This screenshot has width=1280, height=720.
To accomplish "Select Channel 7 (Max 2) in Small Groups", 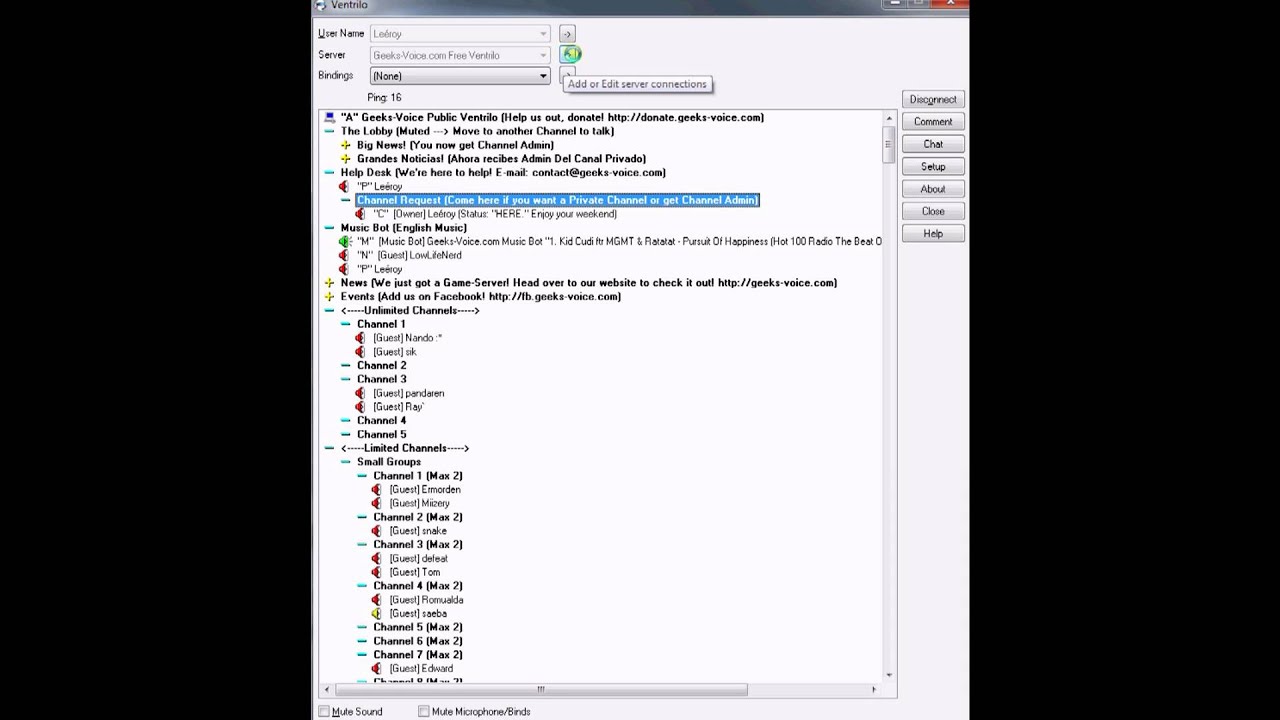I will [418, 655].
